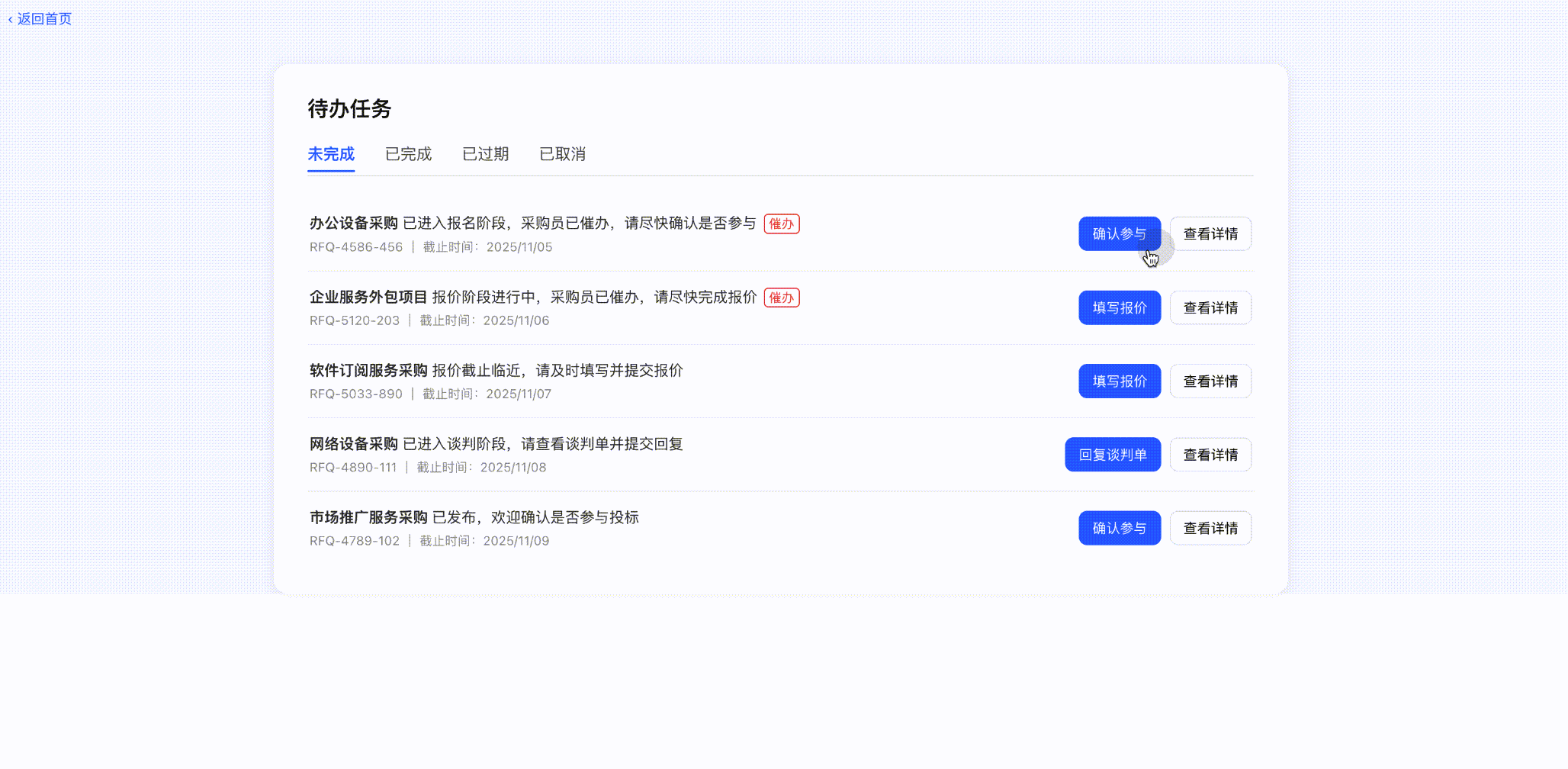The height and width of the screenshot is (769, 1568).
Task: Click 填写报价 for 软件订阅服务采购
Action: tap(1119, 381)
